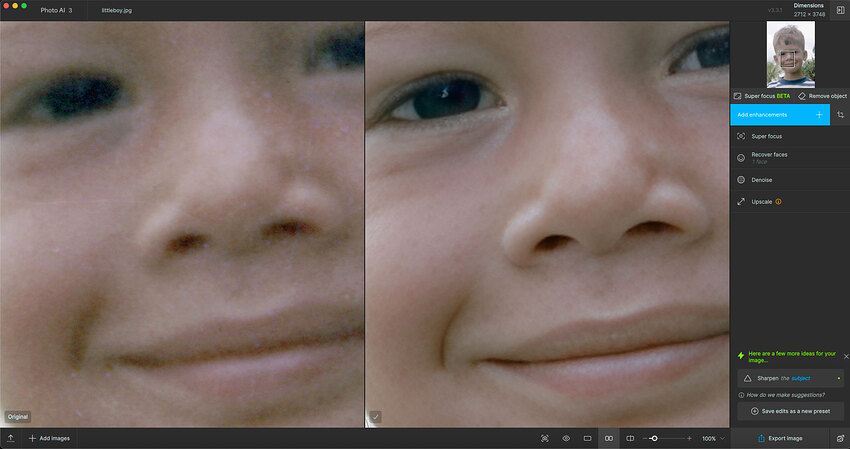Click the zoom out minus icon
This screenshot has height=449, width=850.
pos(645,438)
